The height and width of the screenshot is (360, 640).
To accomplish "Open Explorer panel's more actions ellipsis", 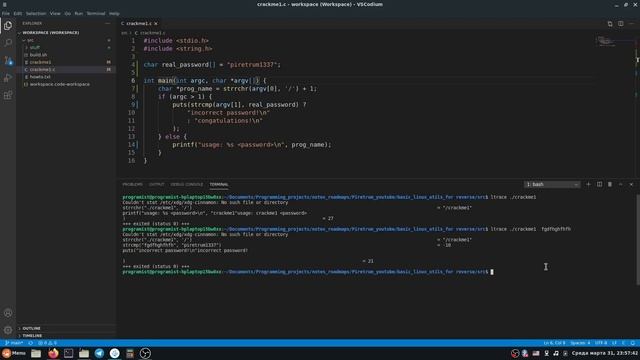I will pos(108,24).
